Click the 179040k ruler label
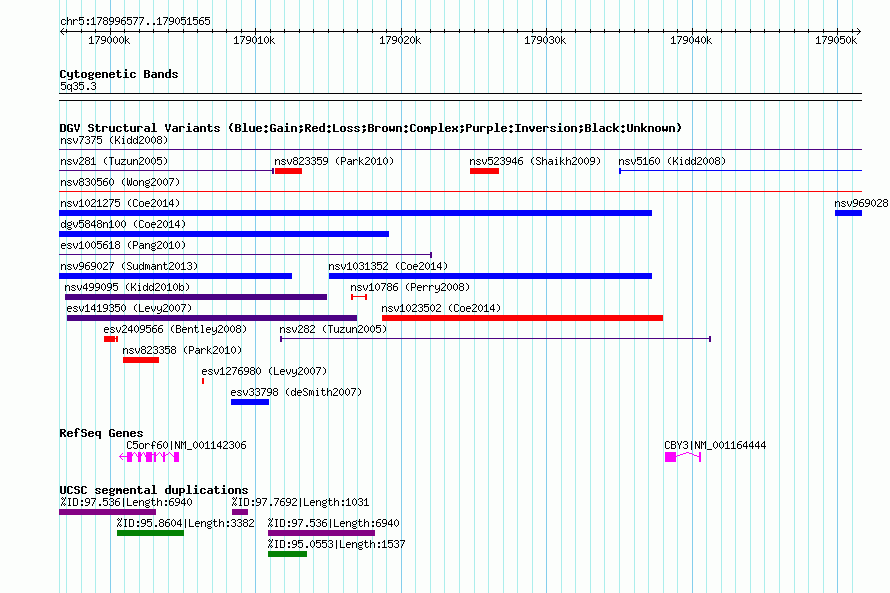Image resolution: width=890 pixels, height=593 pixels. coord(691,40)
